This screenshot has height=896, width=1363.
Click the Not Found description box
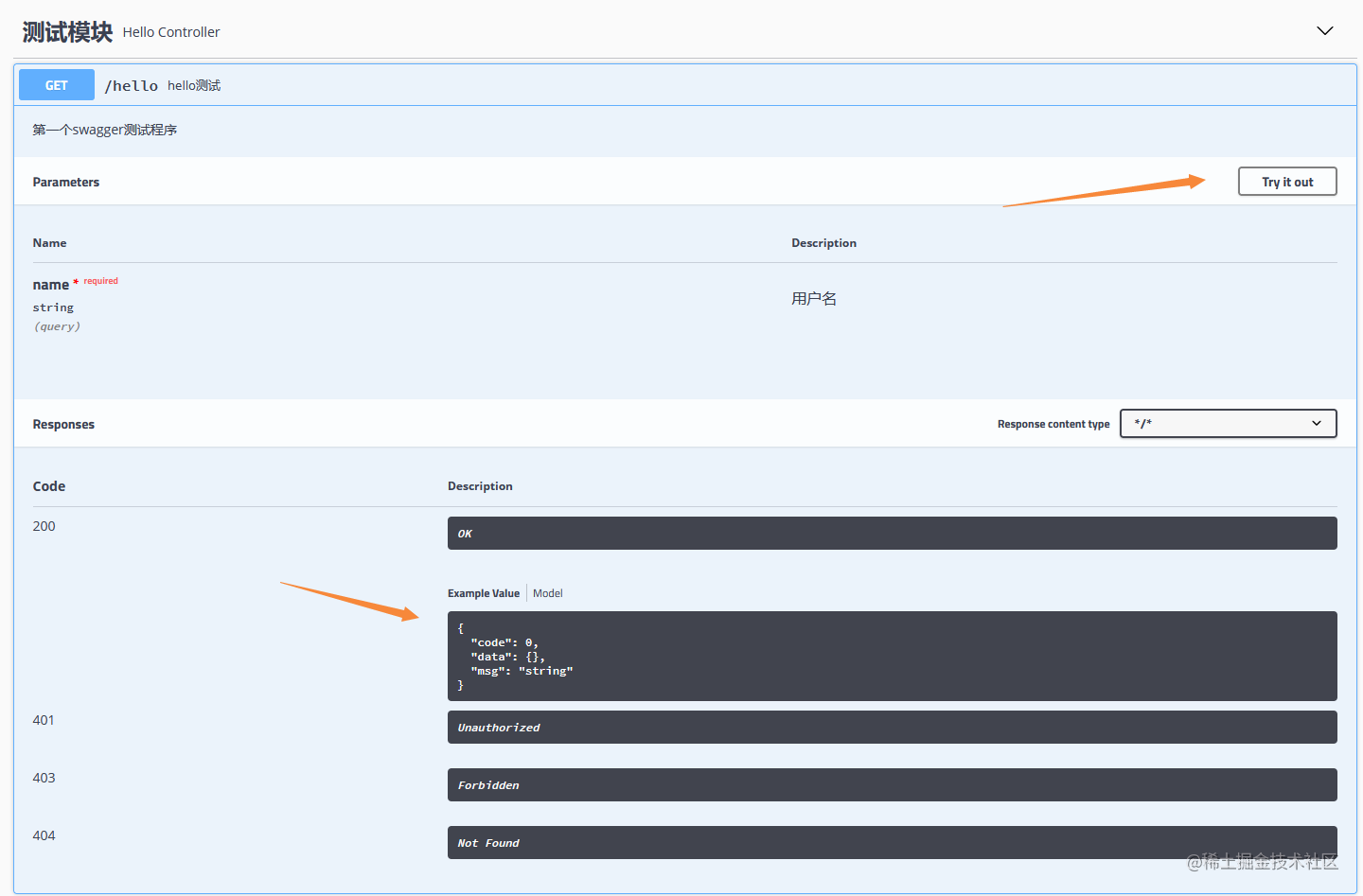pyautogui.click(x=893, y=842)
